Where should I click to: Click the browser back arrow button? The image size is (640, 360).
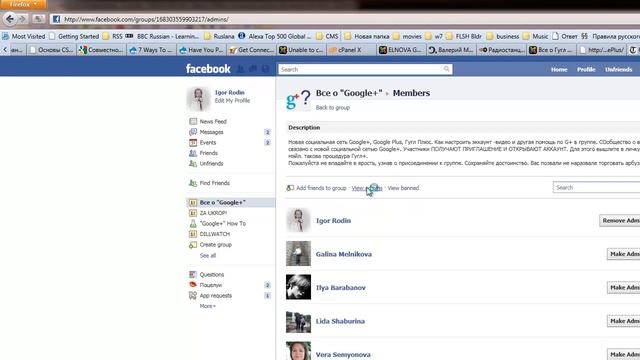point(10,19)
